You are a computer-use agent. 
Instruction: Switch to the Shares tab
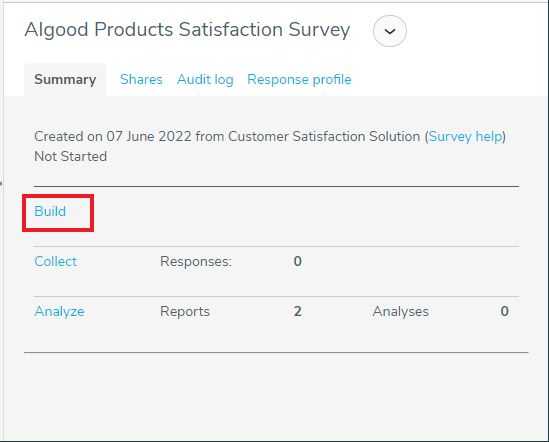coord(141,80)
